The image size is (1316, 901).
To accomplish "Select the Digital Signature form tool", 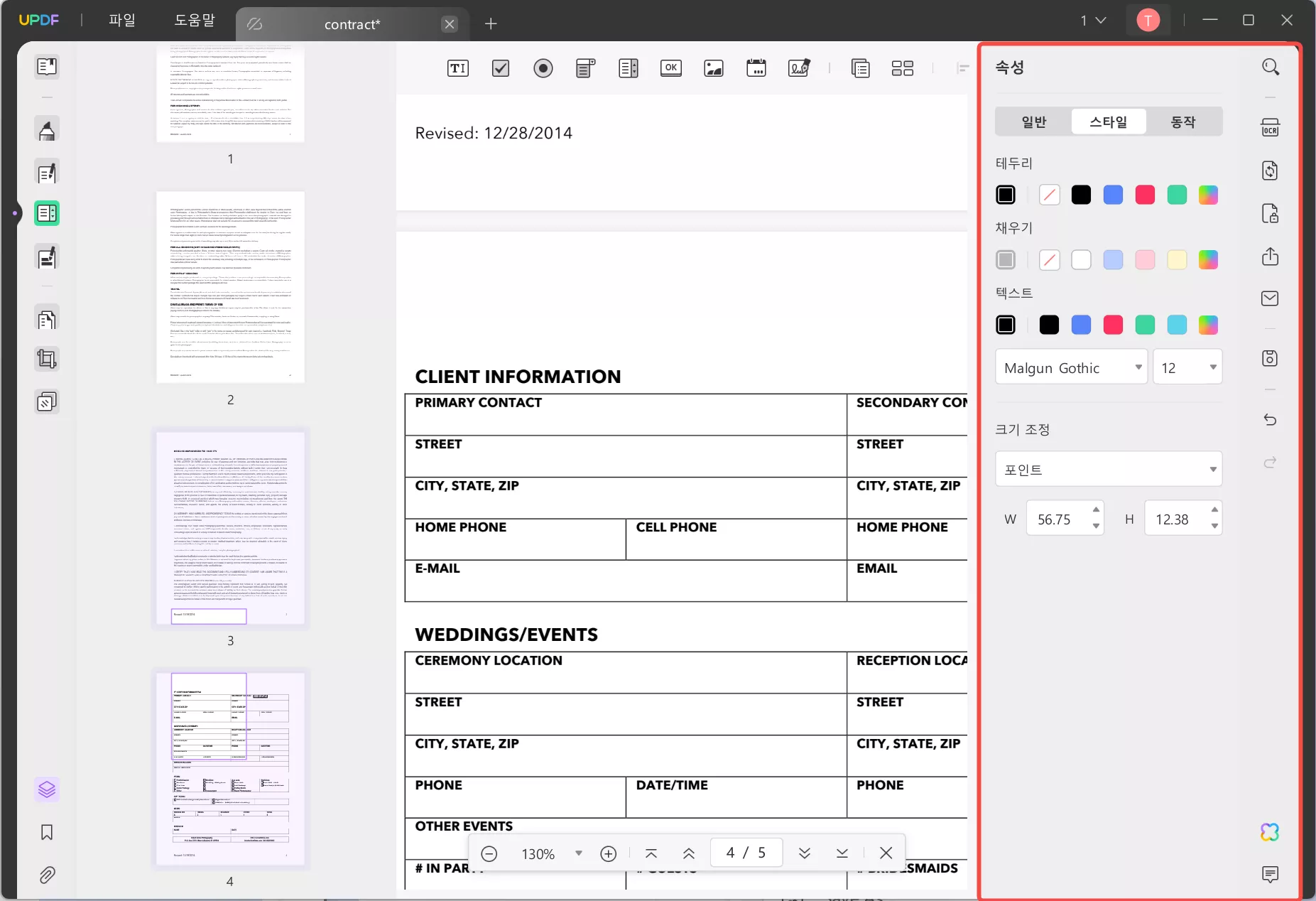I will (799, 68).
